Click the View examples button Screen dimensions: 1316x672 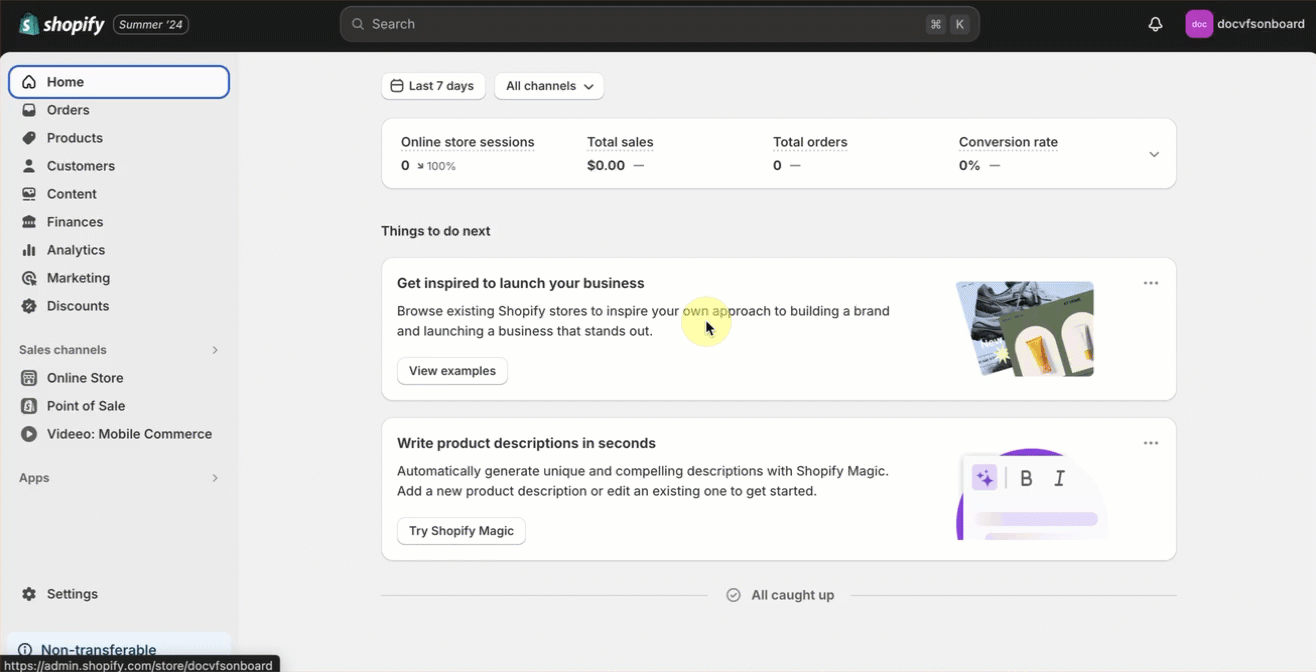[452, 371]
